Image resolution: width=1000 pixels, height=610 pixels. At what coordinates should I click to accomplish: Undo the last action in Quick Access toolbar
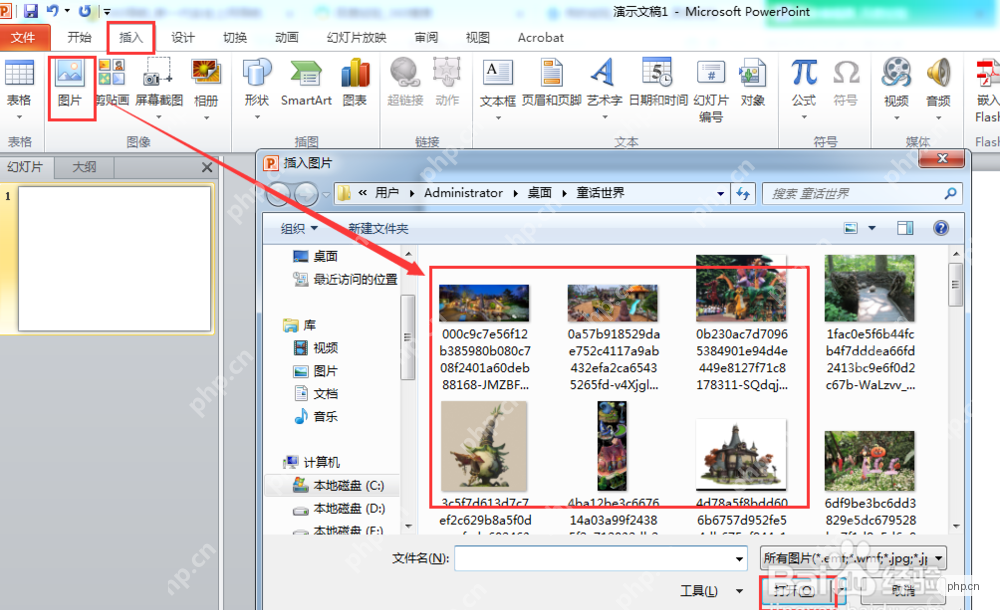coord(53,11)
